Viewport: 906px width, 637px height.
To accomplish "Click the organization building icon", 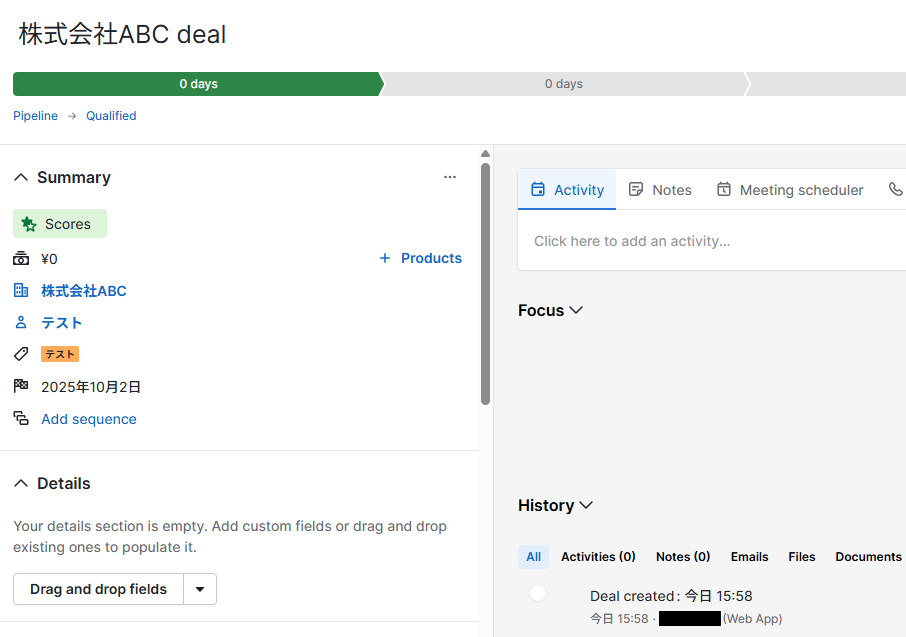I will tap(21, 290).
